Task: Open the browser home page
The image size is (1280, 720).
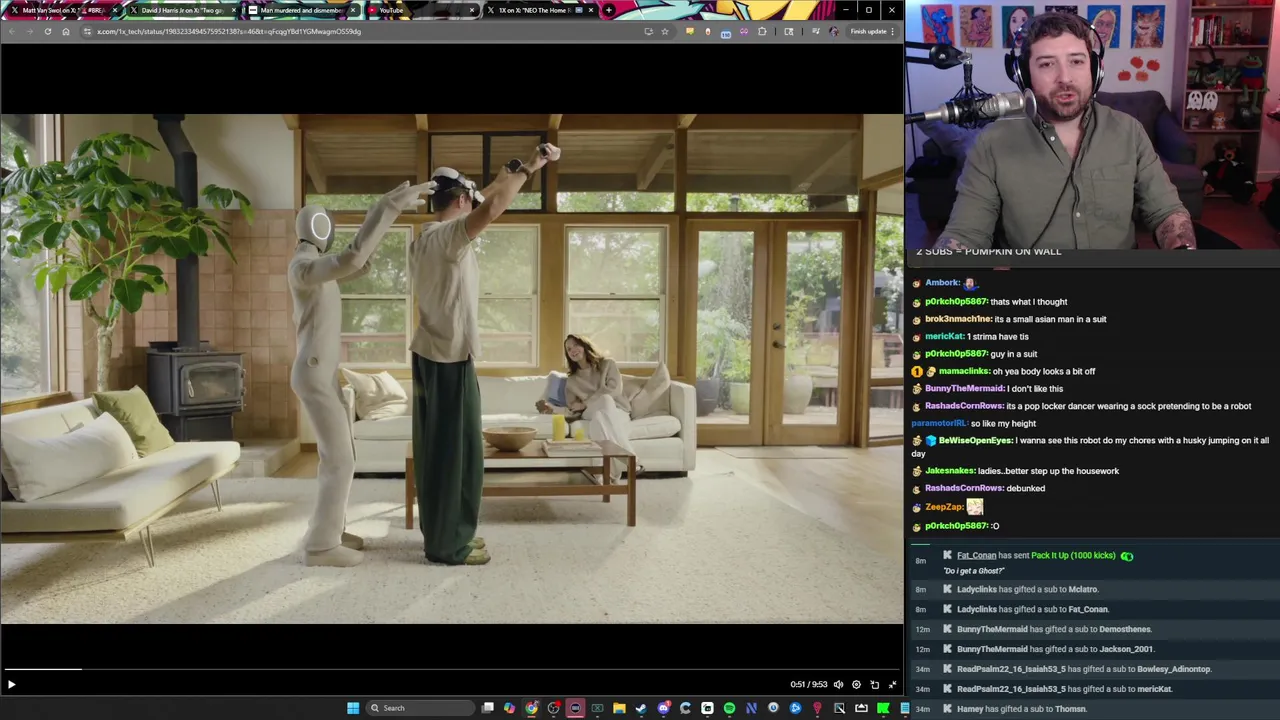Action: [x=66, y=31]
